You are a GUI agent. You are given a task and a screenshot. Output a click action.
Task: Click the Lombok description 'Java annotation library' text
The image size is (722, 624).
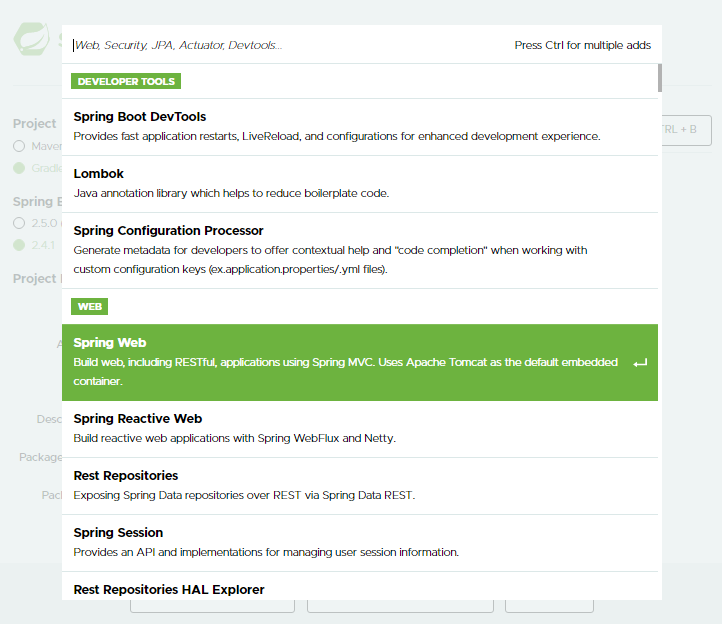point(231,193)
